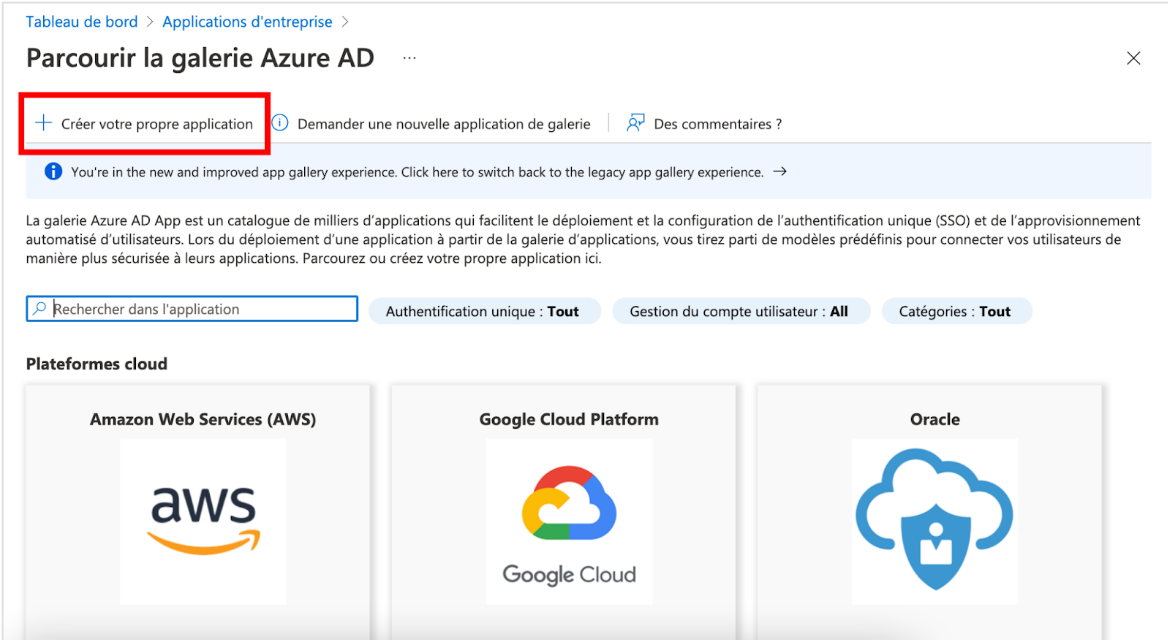The image size is (1168, 640).
Task: Open the Authentification unique filter
Action: pyautogui.click(x=484, y=310)
